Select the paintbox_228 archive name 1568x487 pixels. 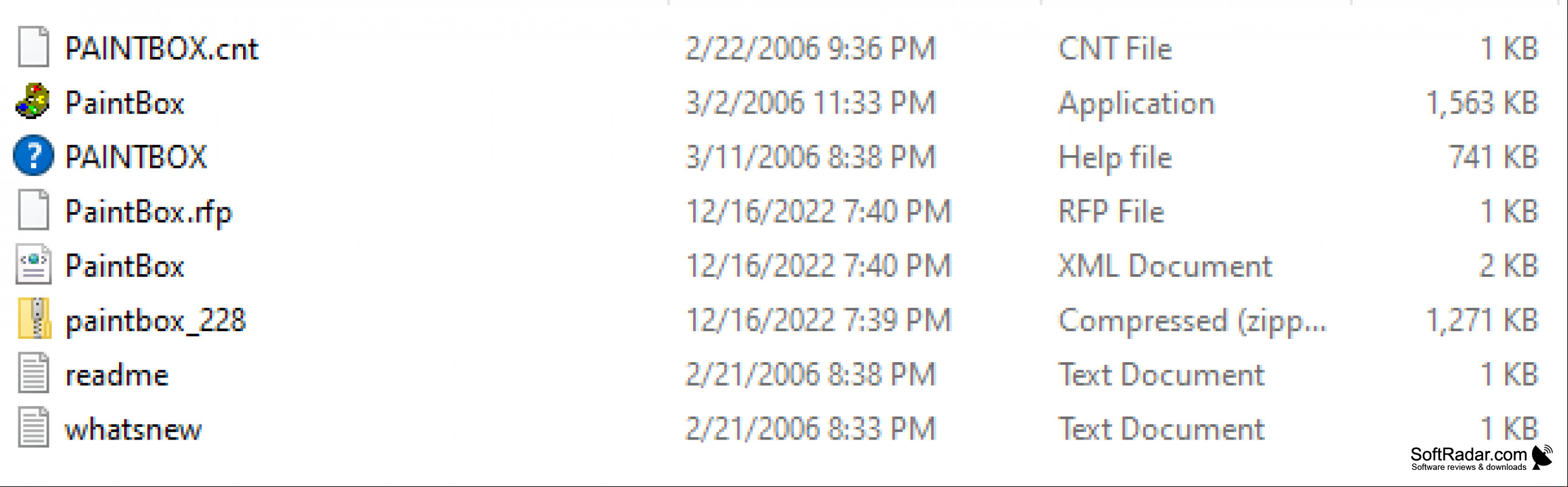pyautogui.click(x=156, y=321)
